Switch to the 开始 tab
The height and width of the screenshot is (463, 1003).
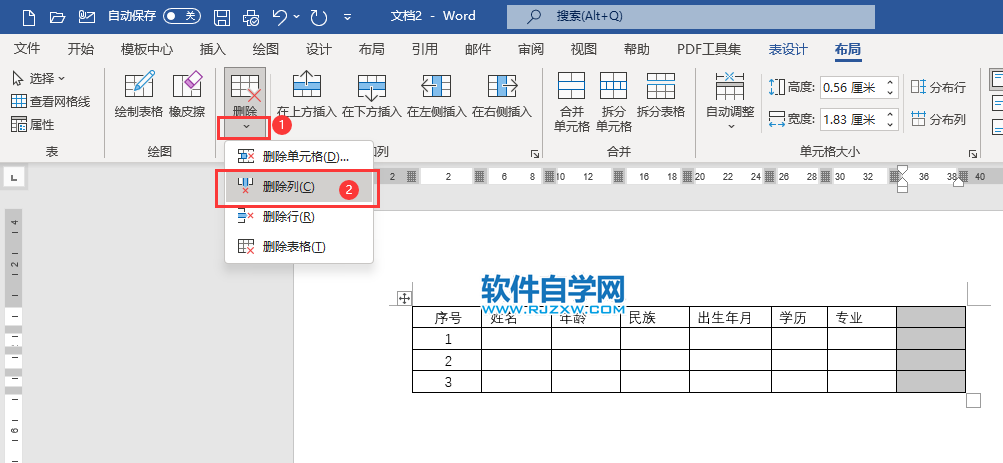pyautogui.click(x=81, y=49)
